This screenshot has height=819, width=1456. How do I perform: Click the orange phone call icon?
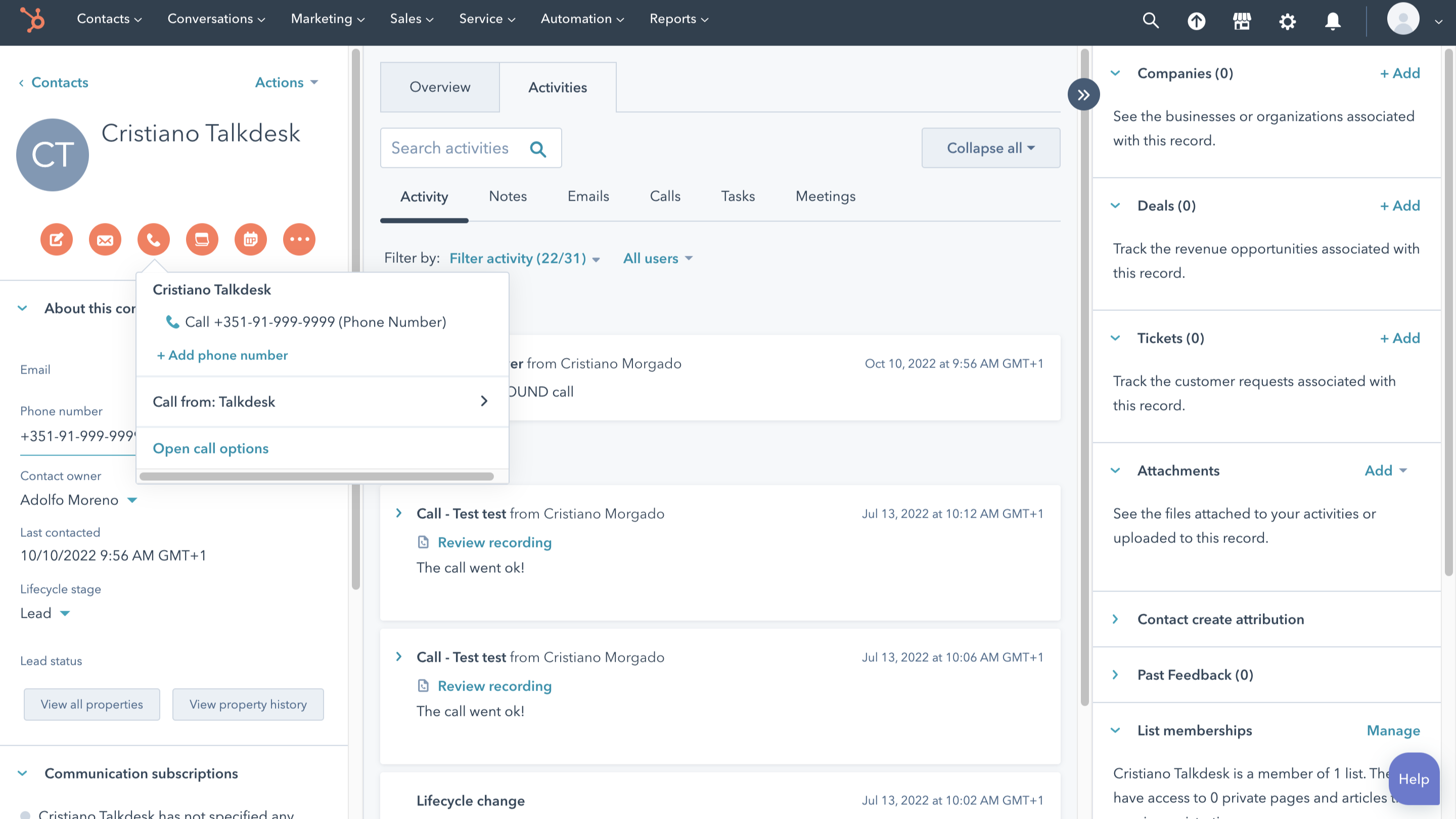[x=153, y=239]
